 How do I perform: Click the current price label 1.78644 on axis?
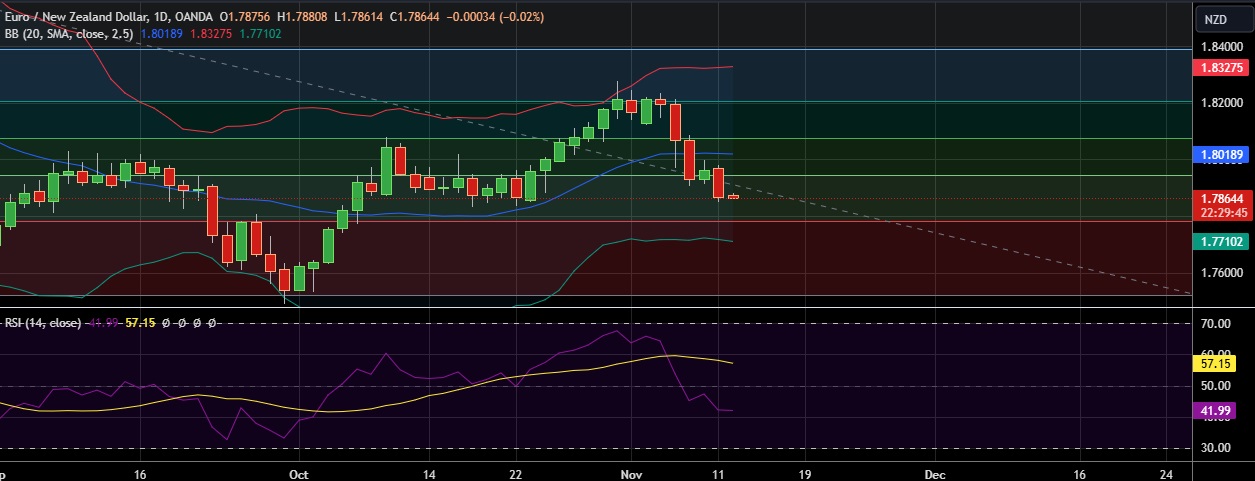1221,198
